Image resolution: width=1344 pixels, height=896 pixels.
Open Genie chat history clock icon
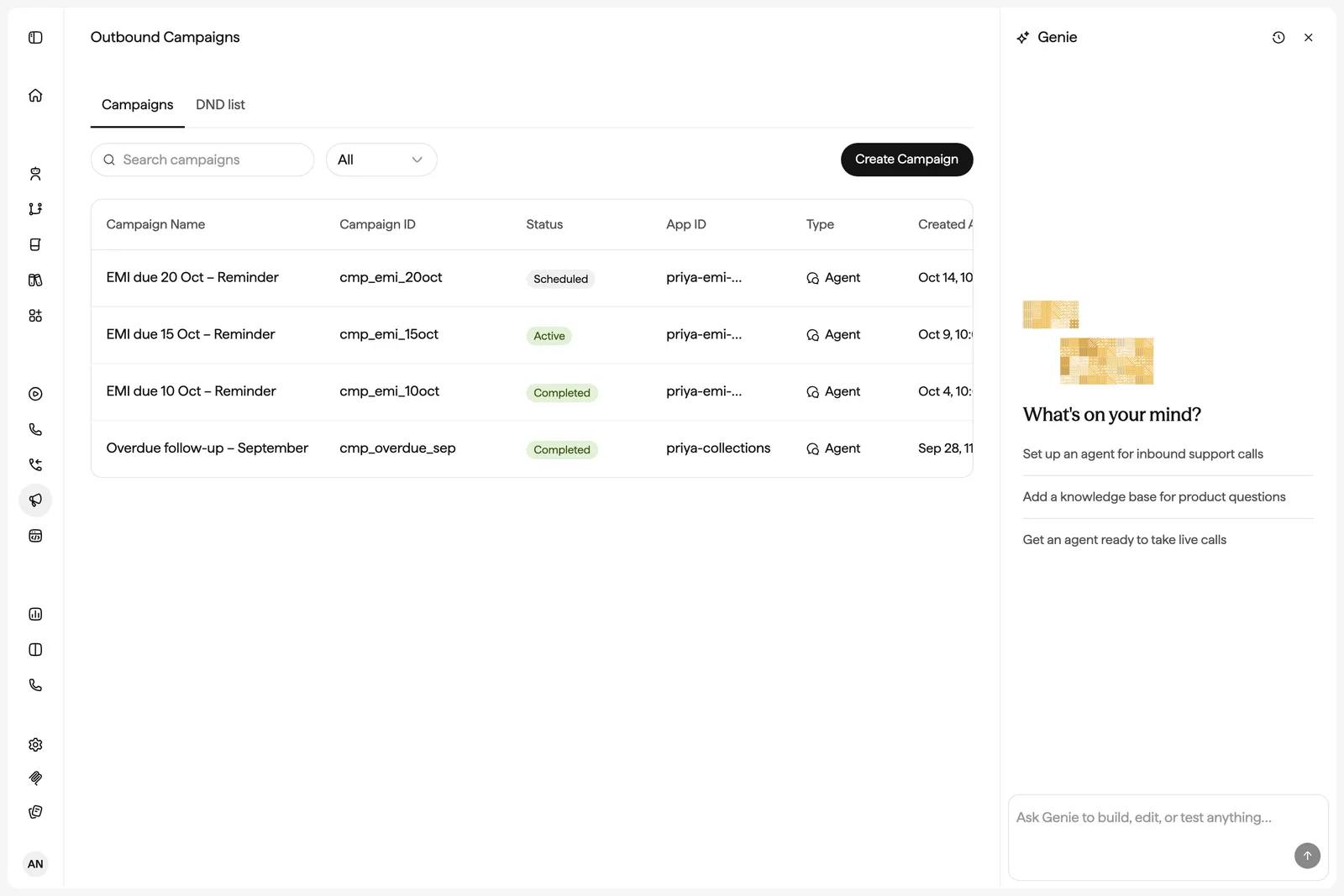tap(1278, 38)
